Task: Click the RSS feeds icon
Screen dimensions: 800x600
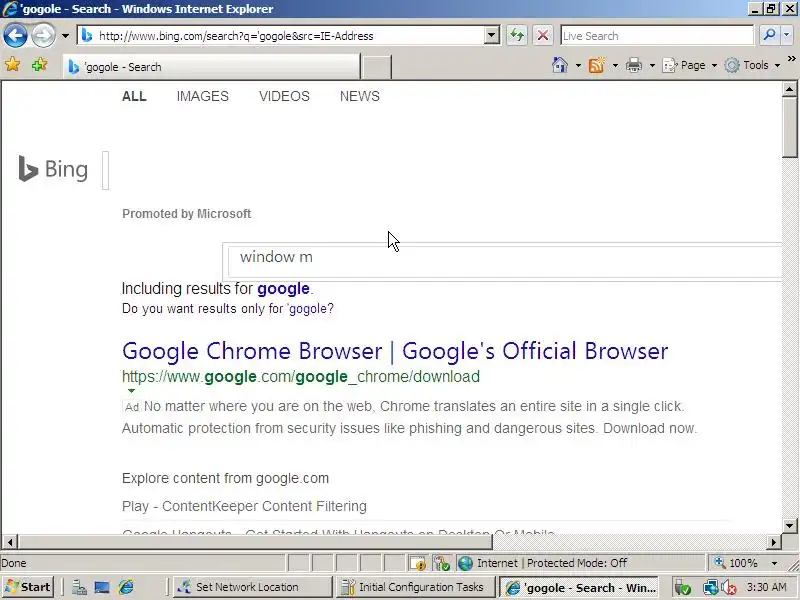Action: 596,65
